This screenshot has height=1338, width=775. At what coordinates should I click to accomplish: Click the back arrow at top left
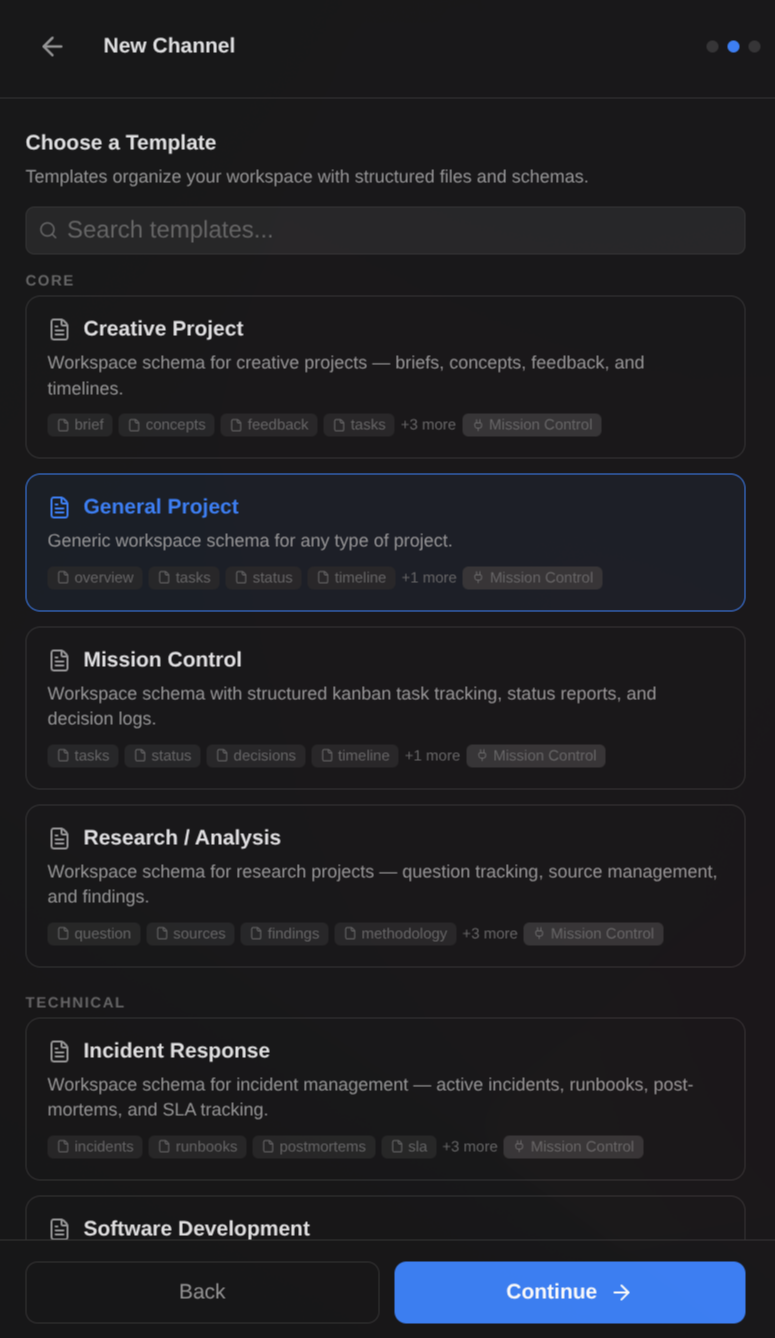tap(51, 46)
